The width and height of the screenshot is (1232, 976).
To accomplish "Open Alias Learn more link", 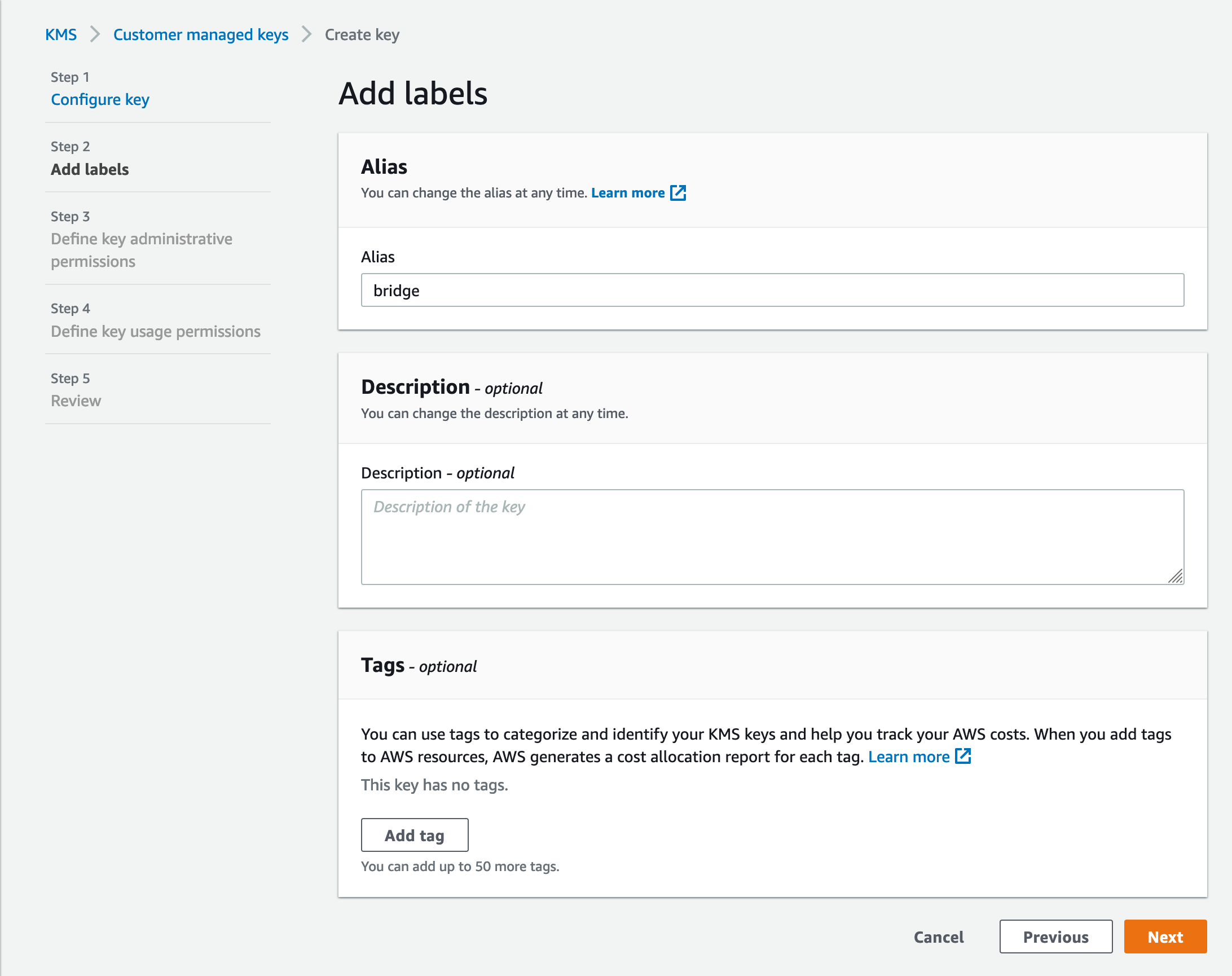I will pyautogui.click(x=627, y=193).
